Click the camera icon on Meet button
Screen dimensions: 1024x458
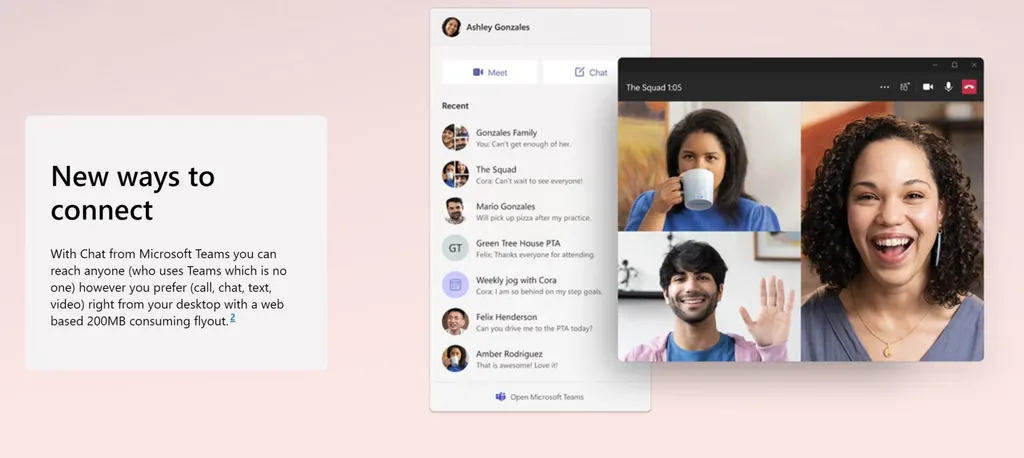[x=478, y=73]
